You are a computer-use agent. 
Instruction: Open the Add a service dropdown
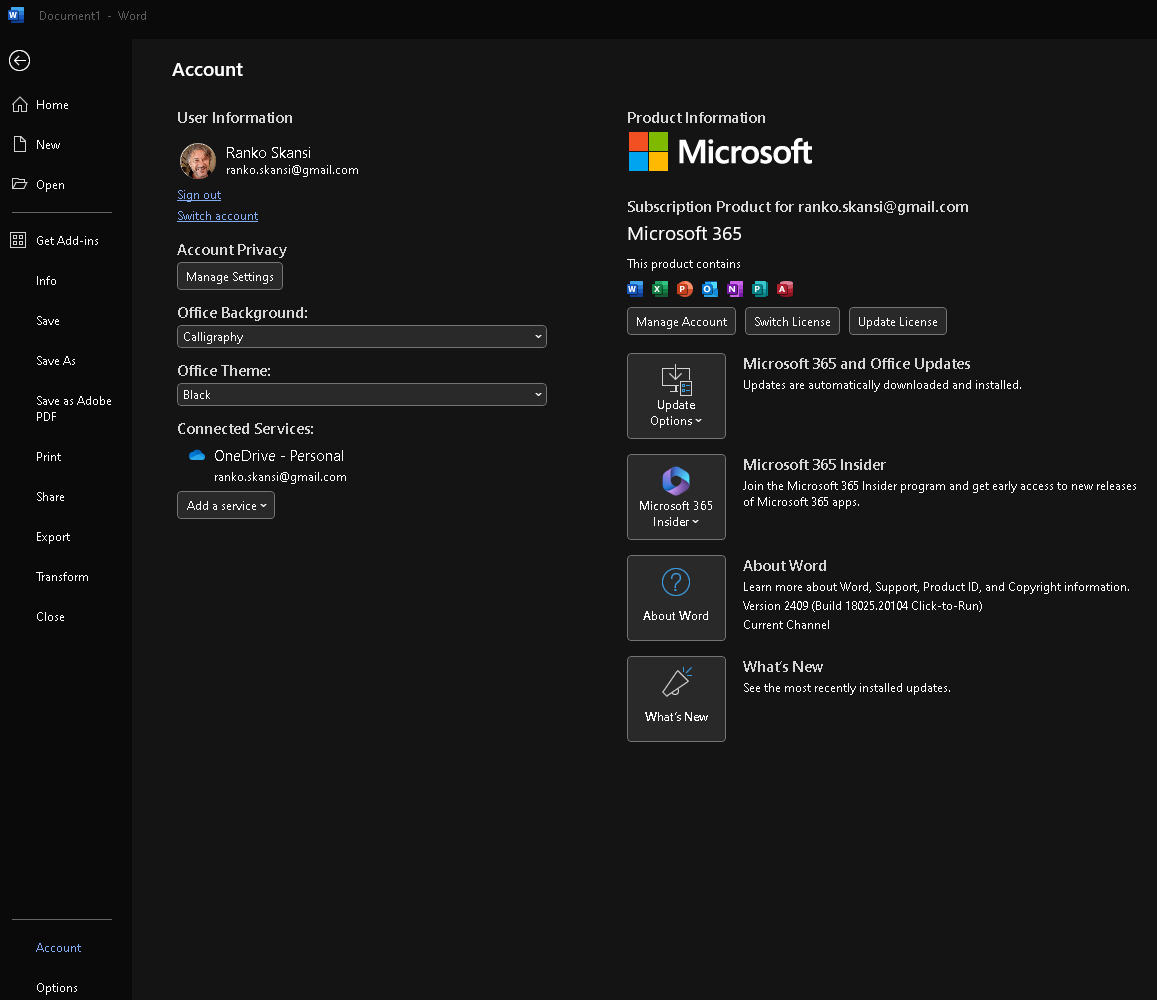(226, 506)
